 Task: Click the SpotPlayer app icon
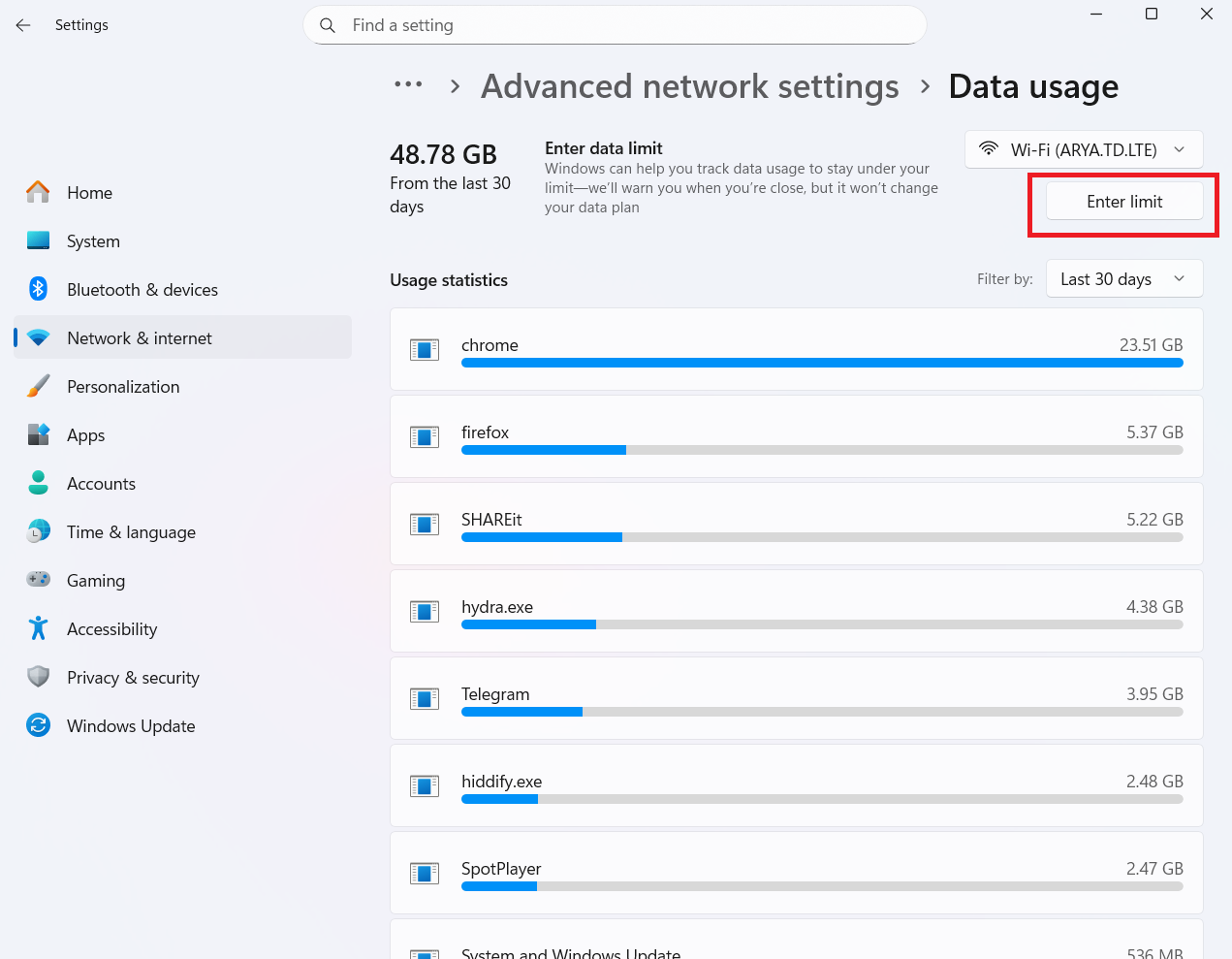pos(425,873)
